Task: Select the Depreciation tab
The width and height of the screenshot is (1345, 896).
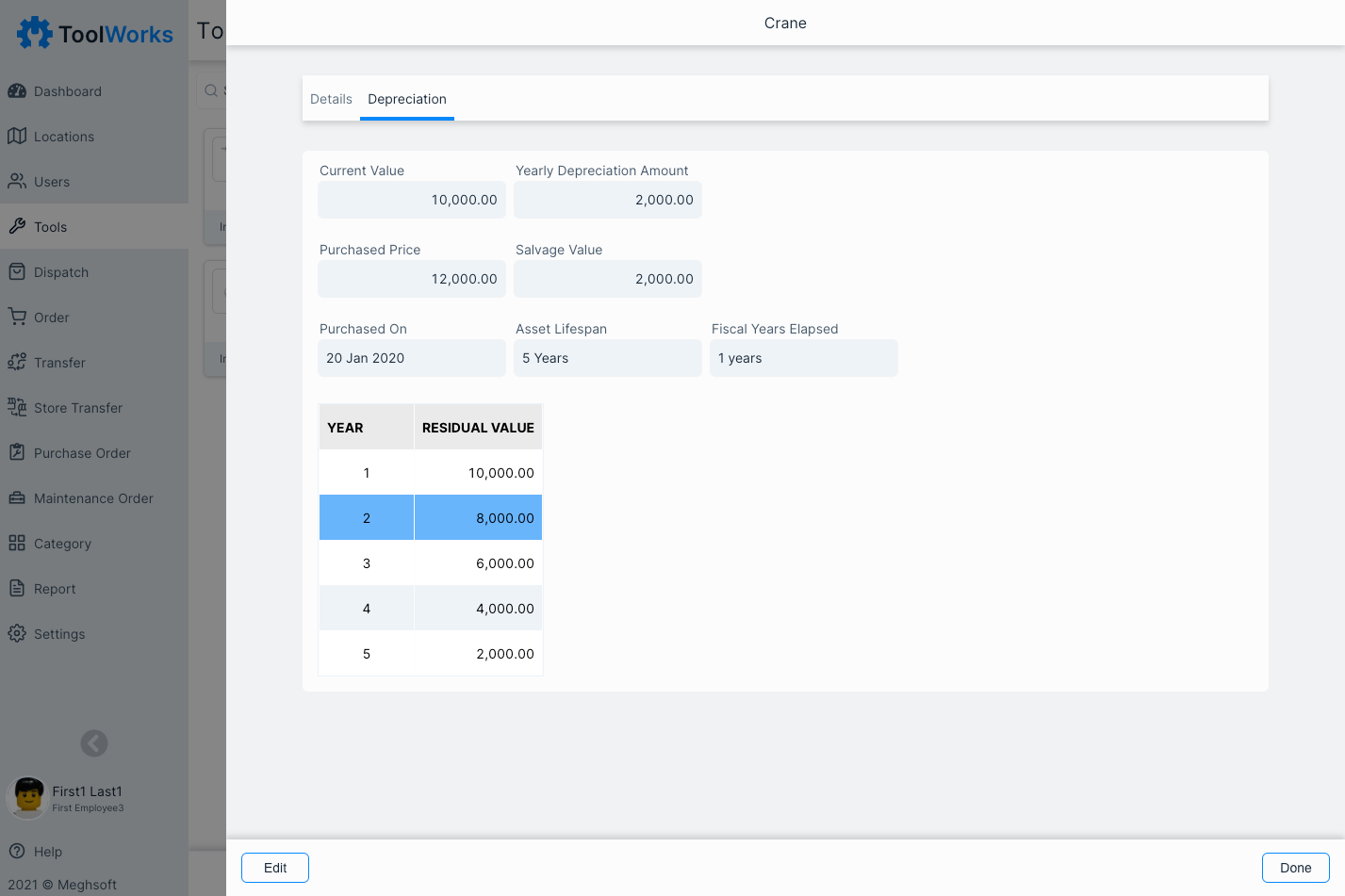Action: point(407,99)
